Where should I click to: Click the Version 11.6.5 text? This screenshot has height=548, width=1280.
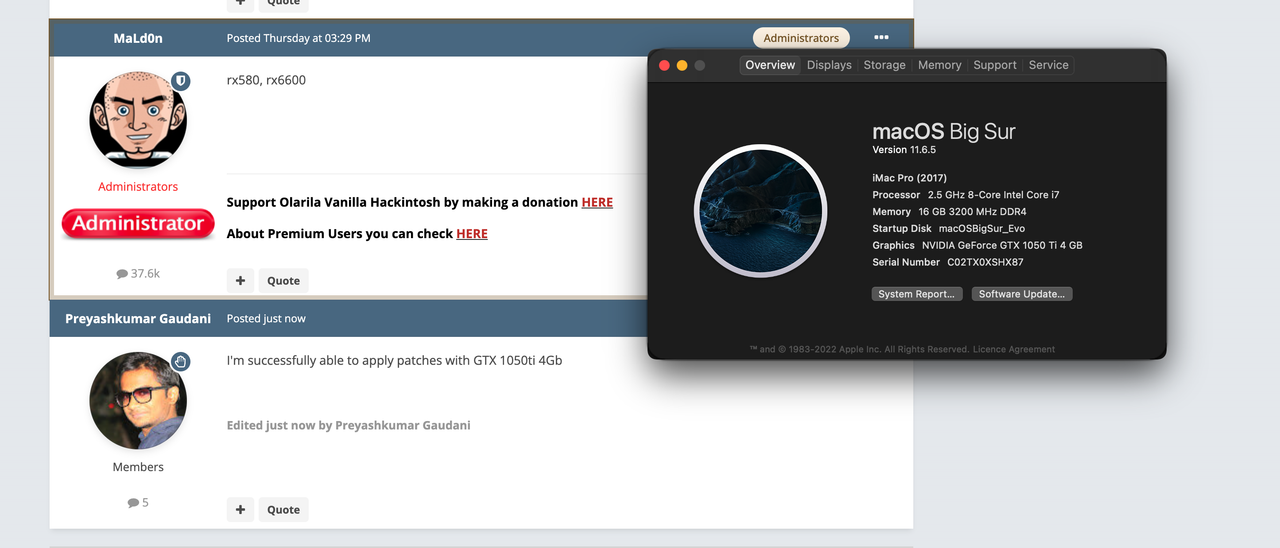tap(904, 150)
